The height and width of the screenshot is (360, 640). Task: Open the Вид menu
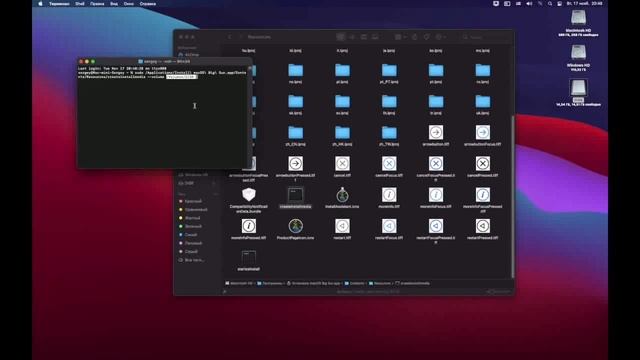(x=114, y=4)
